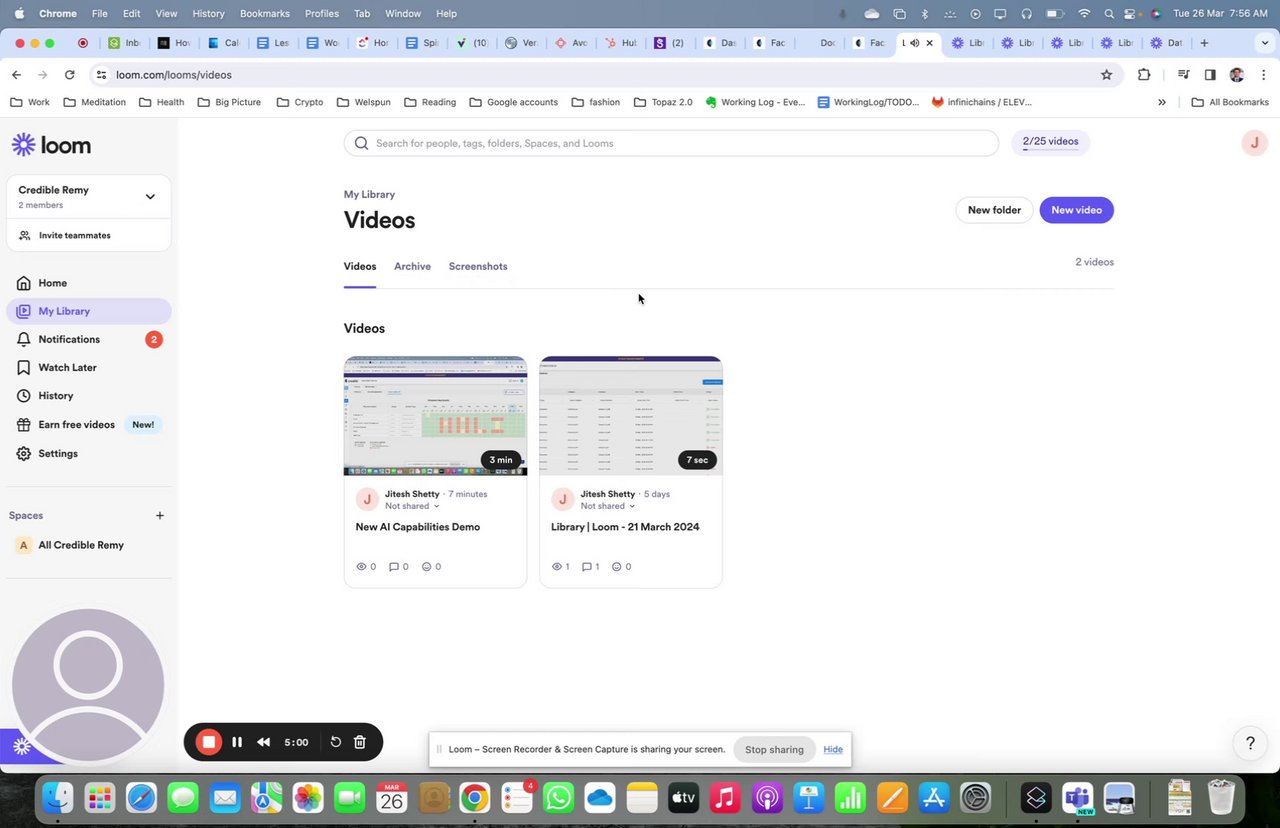Open the Meditation bookmarks folder

pyautogui.click(x=94, y=102)
